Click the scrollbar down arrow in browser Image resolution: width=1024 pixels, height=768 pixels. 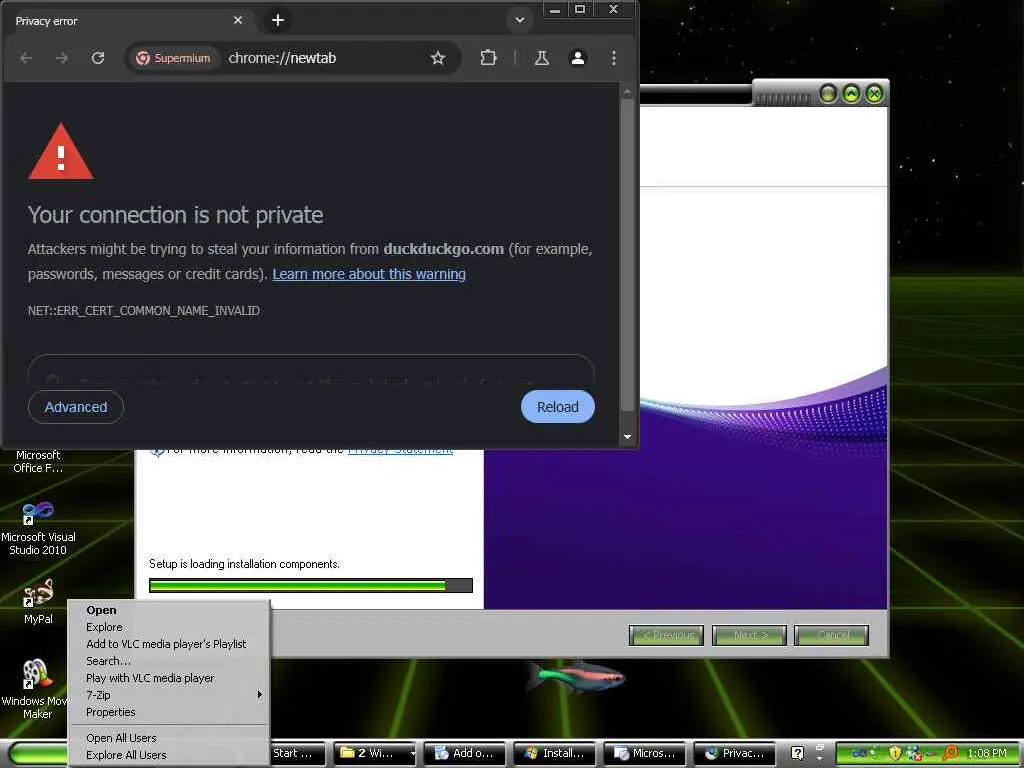click(x=627, y=437)
